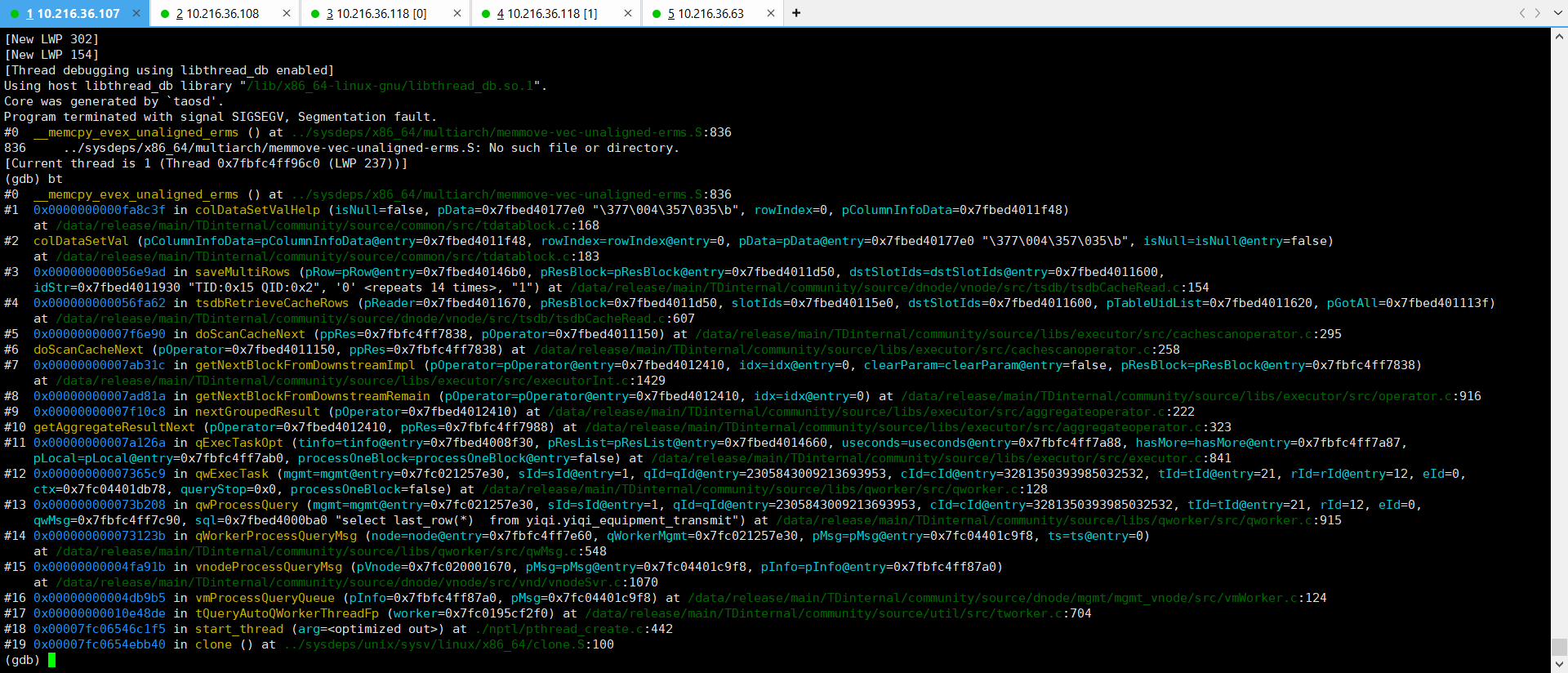Close the 10.216.36.63 tab
Image resolution: width=1568 pixels, height=673 pixels.
point(770,13)
